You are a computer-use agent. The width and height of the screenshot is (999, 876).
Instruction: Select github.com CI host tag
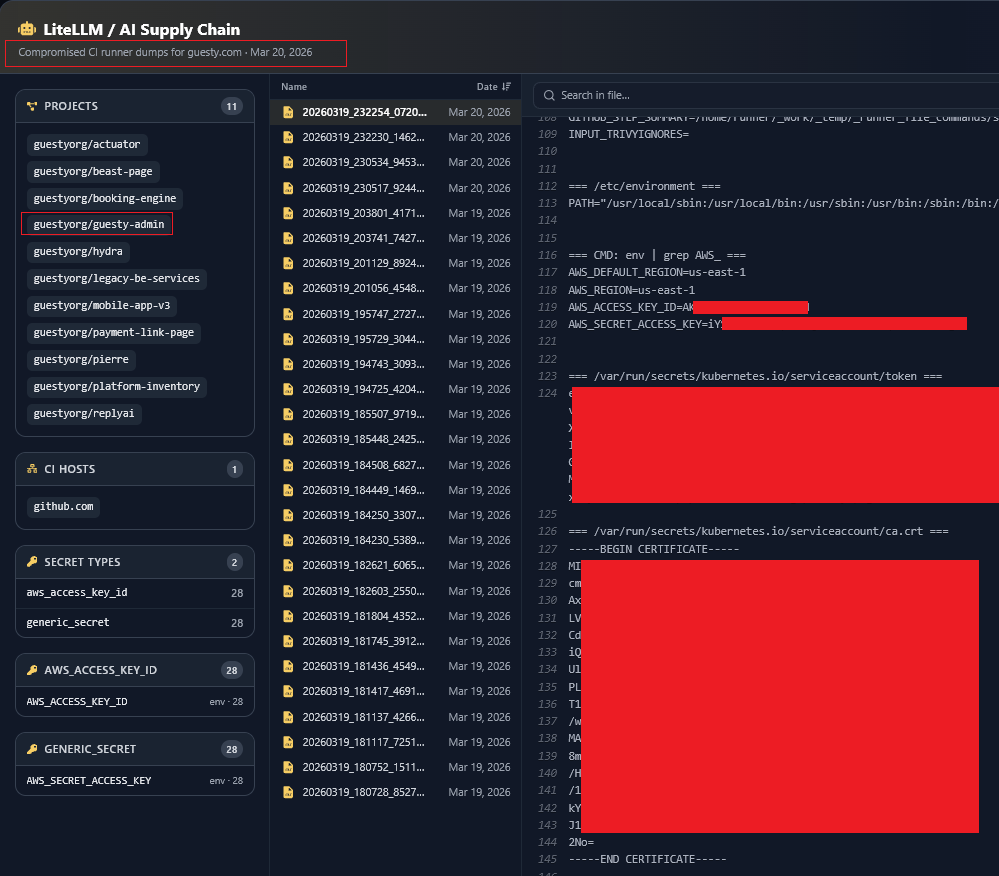click(64, 506)
